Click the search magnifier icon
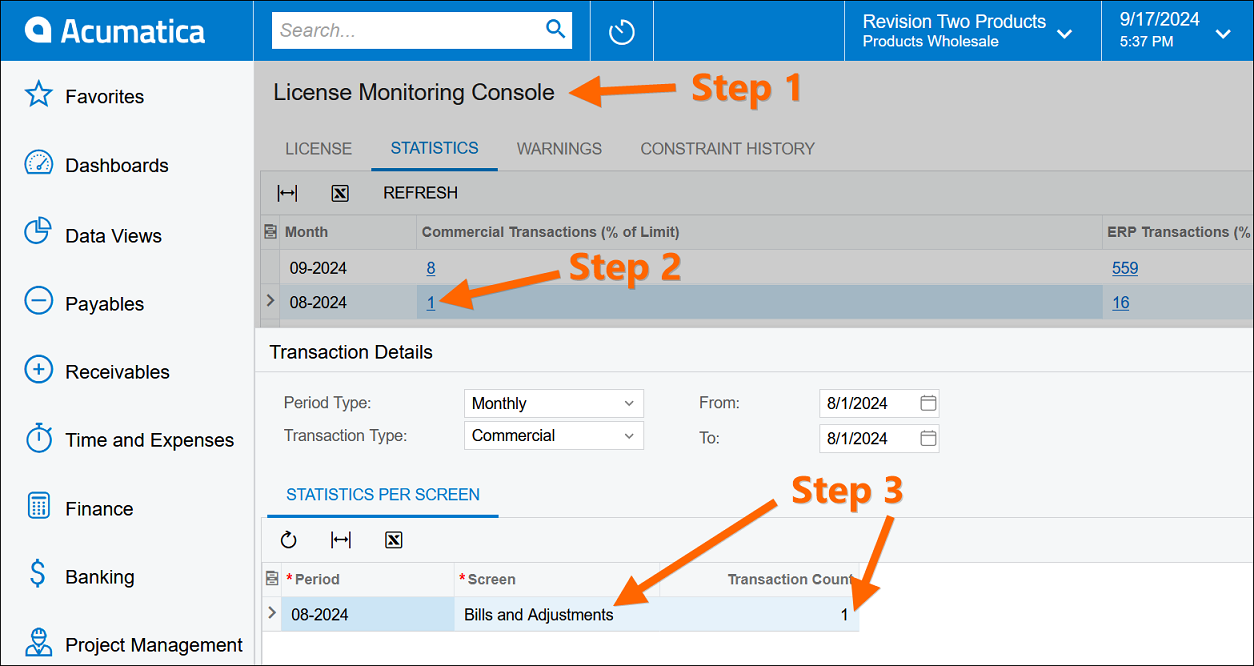 (x=556, y=30)
